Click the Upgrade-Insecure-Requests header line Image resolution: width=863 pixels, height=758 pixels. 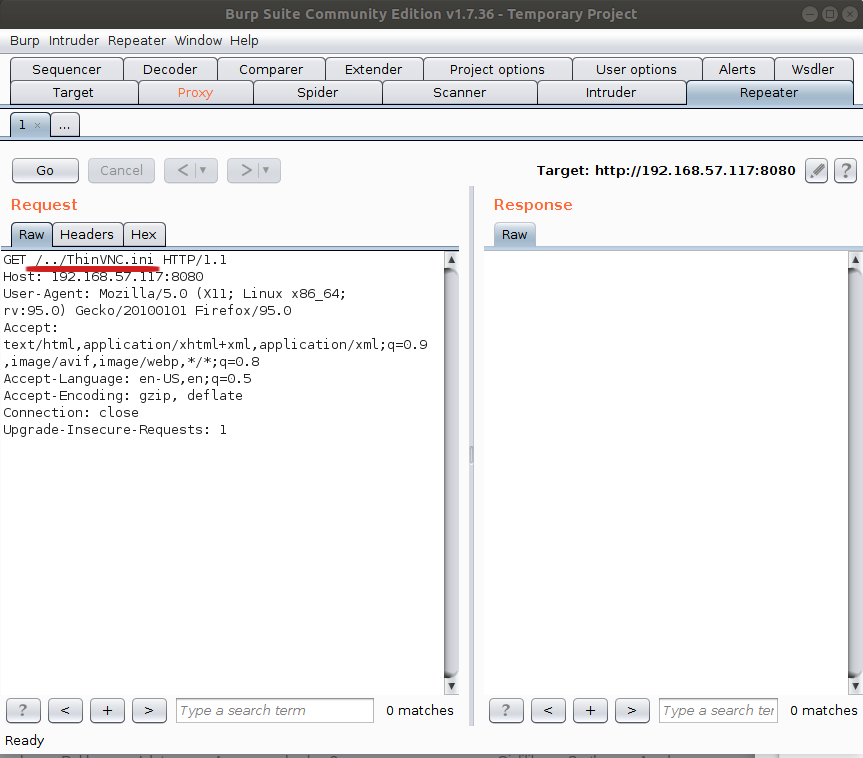point(115,429)
